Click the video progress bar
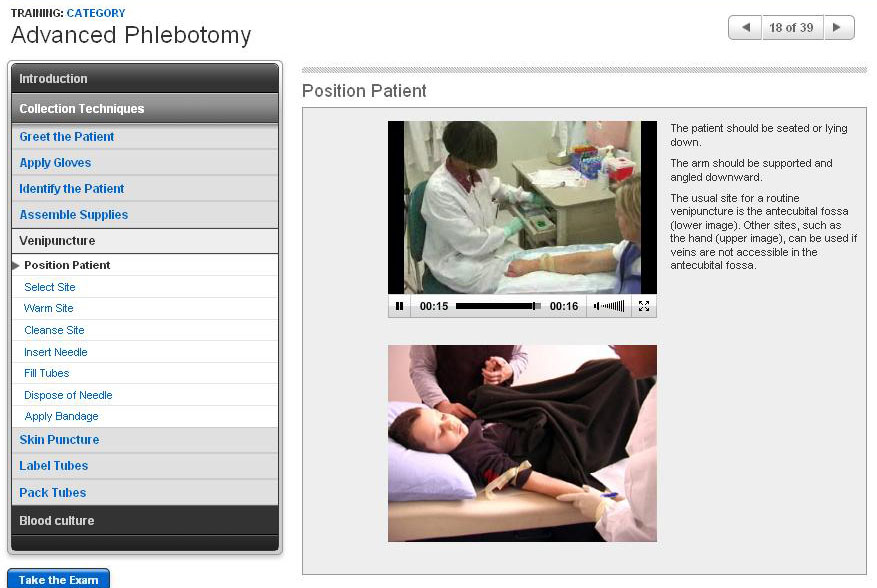This screenshot has width=877, height=588. (498, 306)
